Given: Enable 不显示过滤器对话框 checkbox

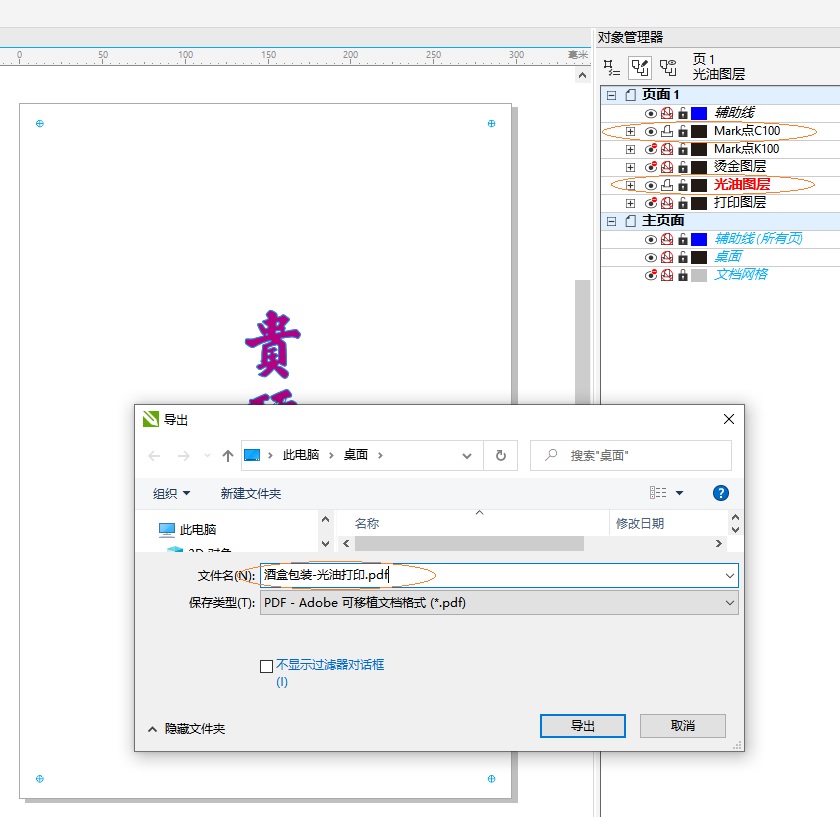Looking at the screenshot, I should coord(266,666).
